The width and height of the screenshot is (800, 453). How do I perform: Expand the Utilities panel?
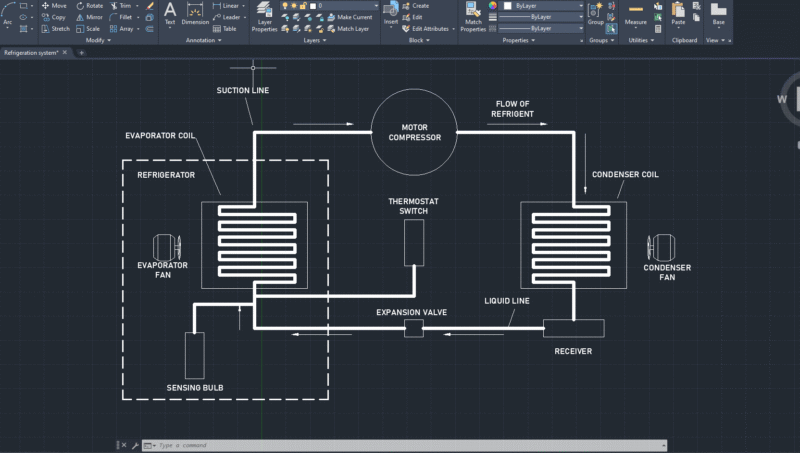click(641, 40)
